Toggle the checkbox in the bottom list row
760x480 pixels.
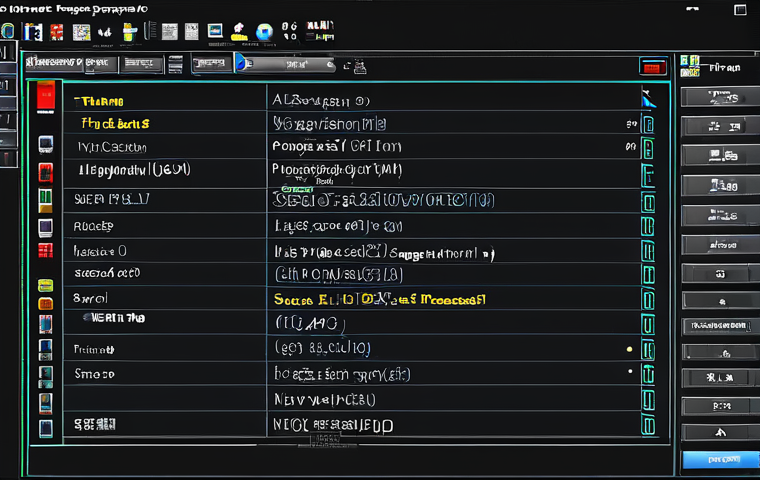648,426
